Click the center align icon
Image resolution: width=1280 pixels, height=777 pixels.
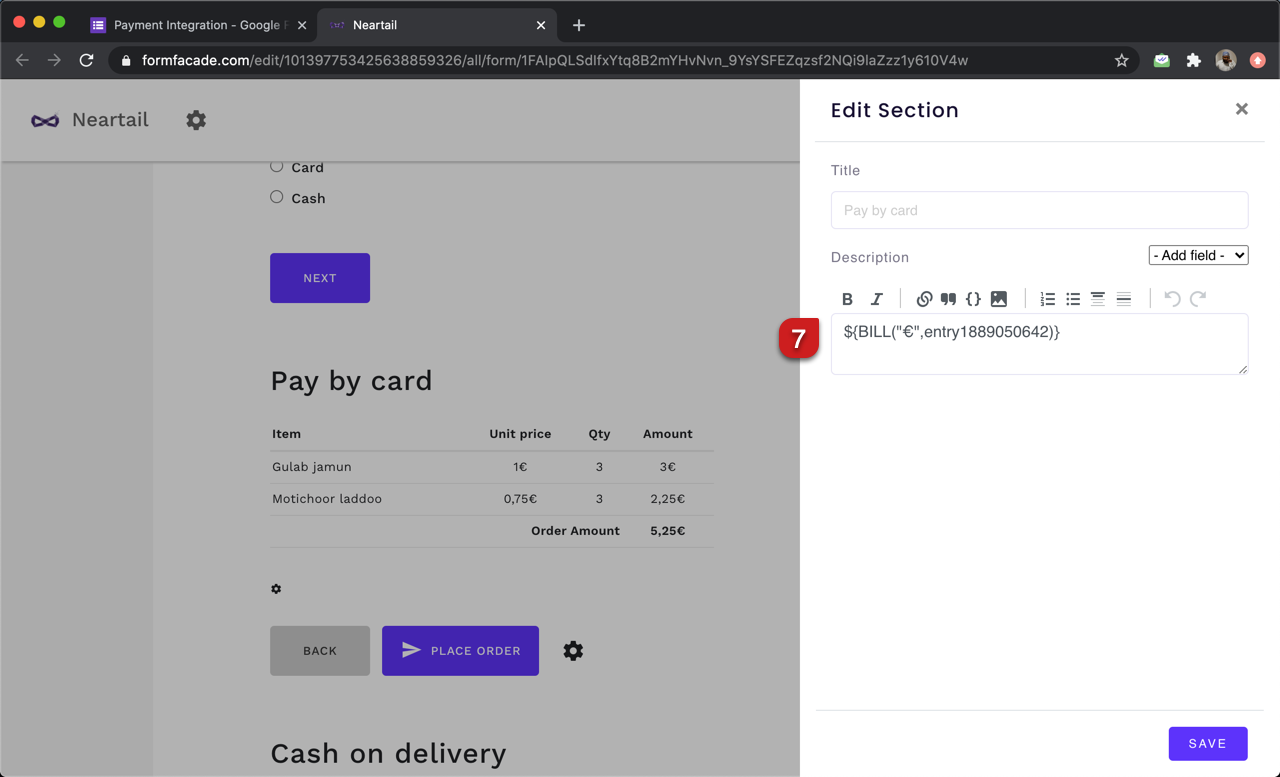pos(1097,299)
